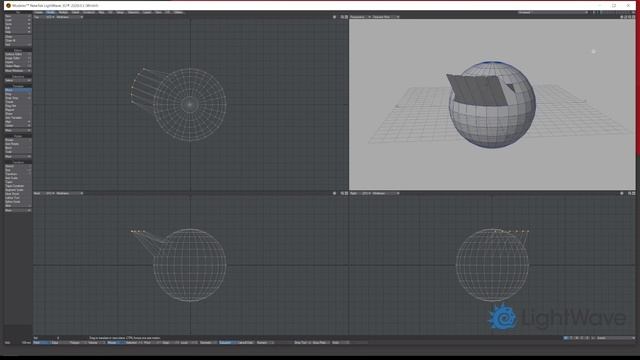Open the Help dropdown menu
This screenshot has height=360, width=640.
point(18,32)
